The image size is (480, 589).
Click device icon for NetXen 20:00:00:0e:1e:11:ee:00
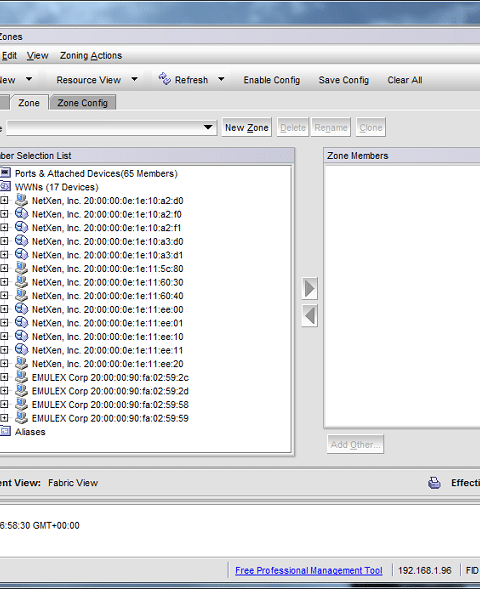[x=22, y=309]
